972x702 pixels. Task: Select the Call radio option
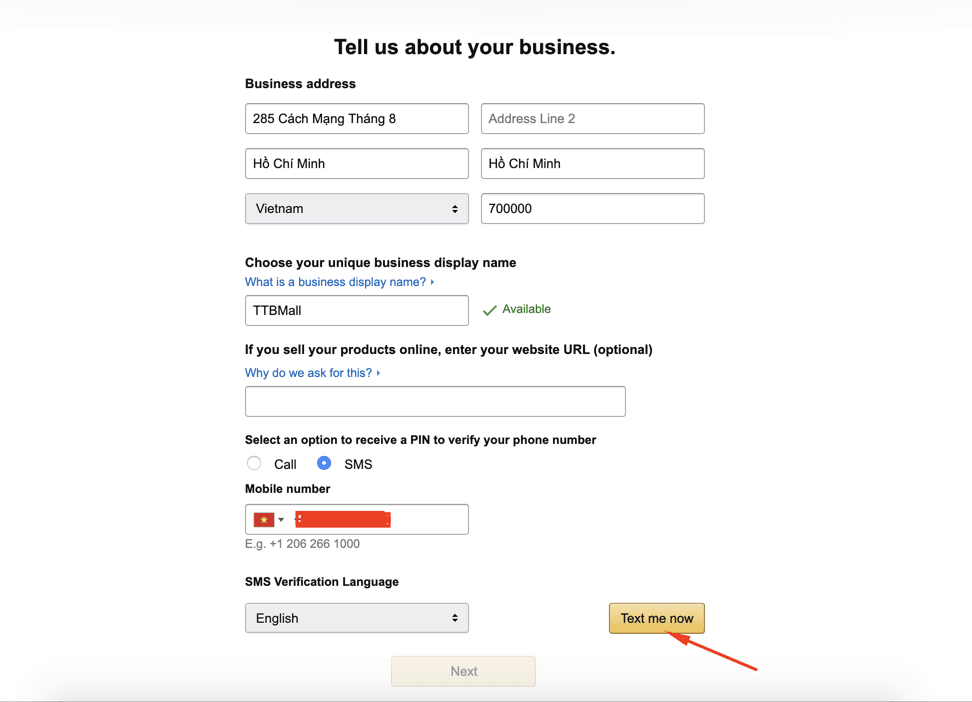254,463
